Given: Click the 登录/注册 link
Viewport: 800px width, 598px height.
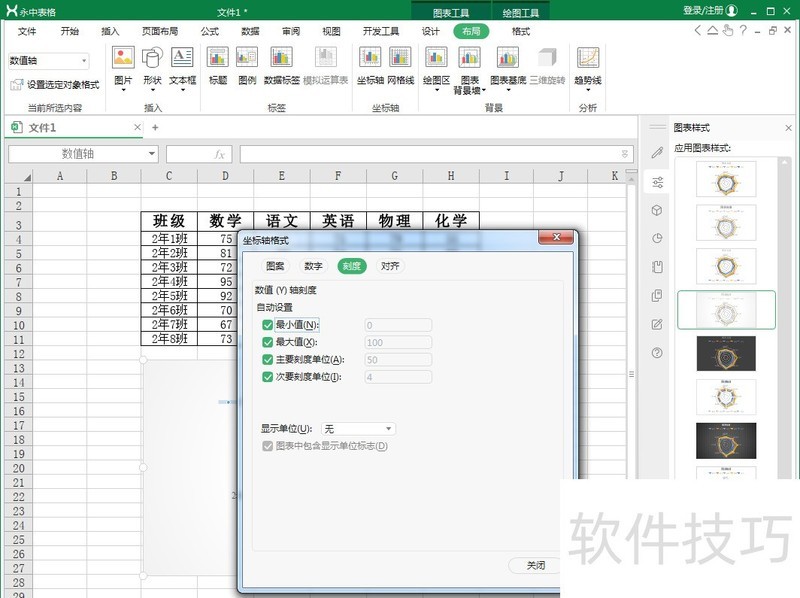Looking at the screenshot, I should click(703, 10).
